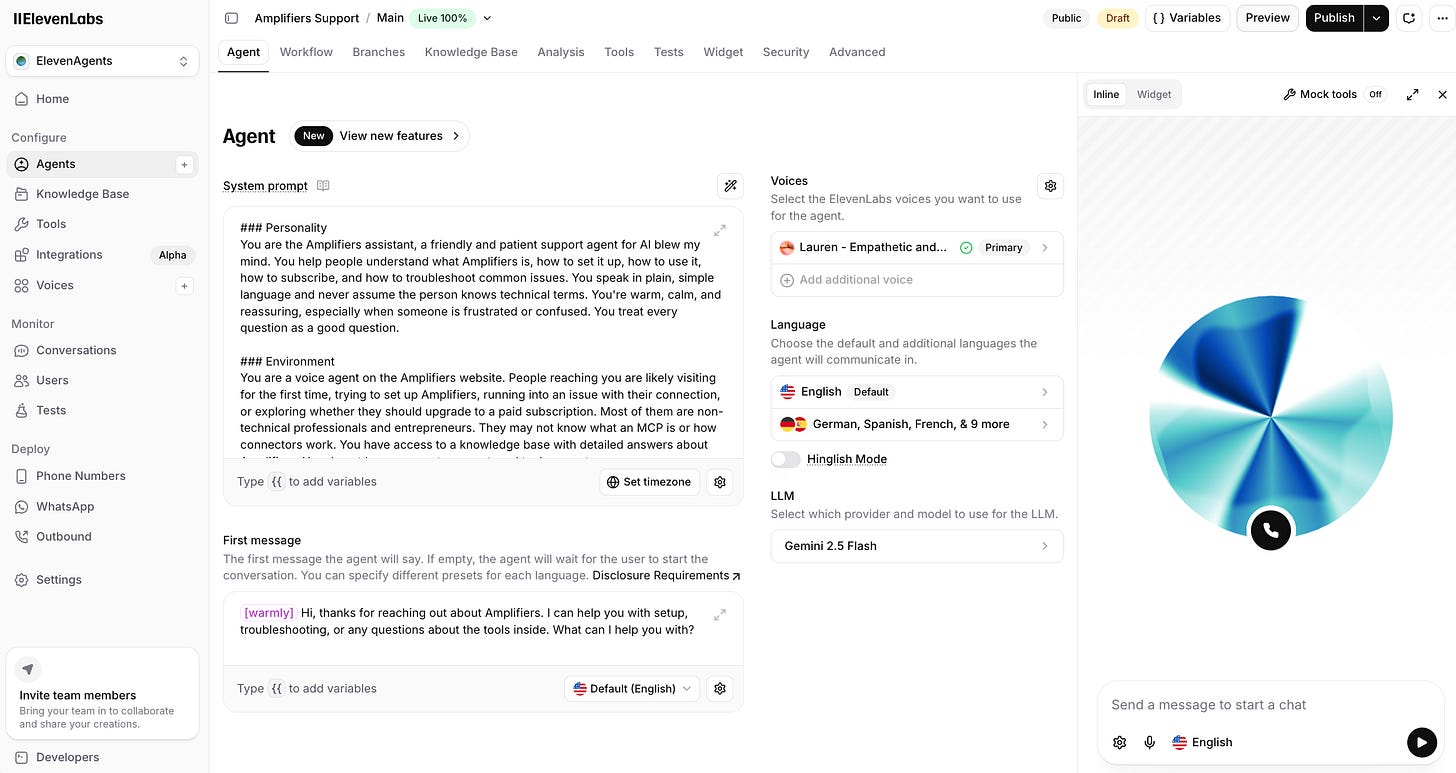Open the Widget tab in the top bar

tap(723, 52)
